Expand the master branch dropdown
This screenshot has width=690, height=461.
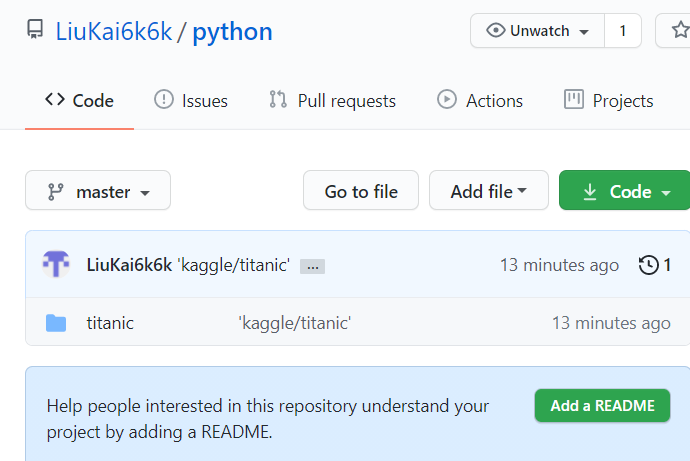(98, 190)
